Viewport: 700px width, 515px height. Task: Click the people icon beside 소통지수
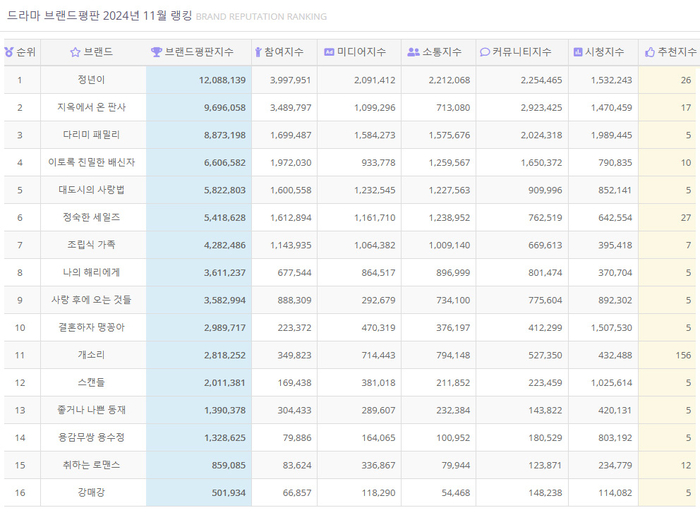pyautogui.click(x=413, y=52)
